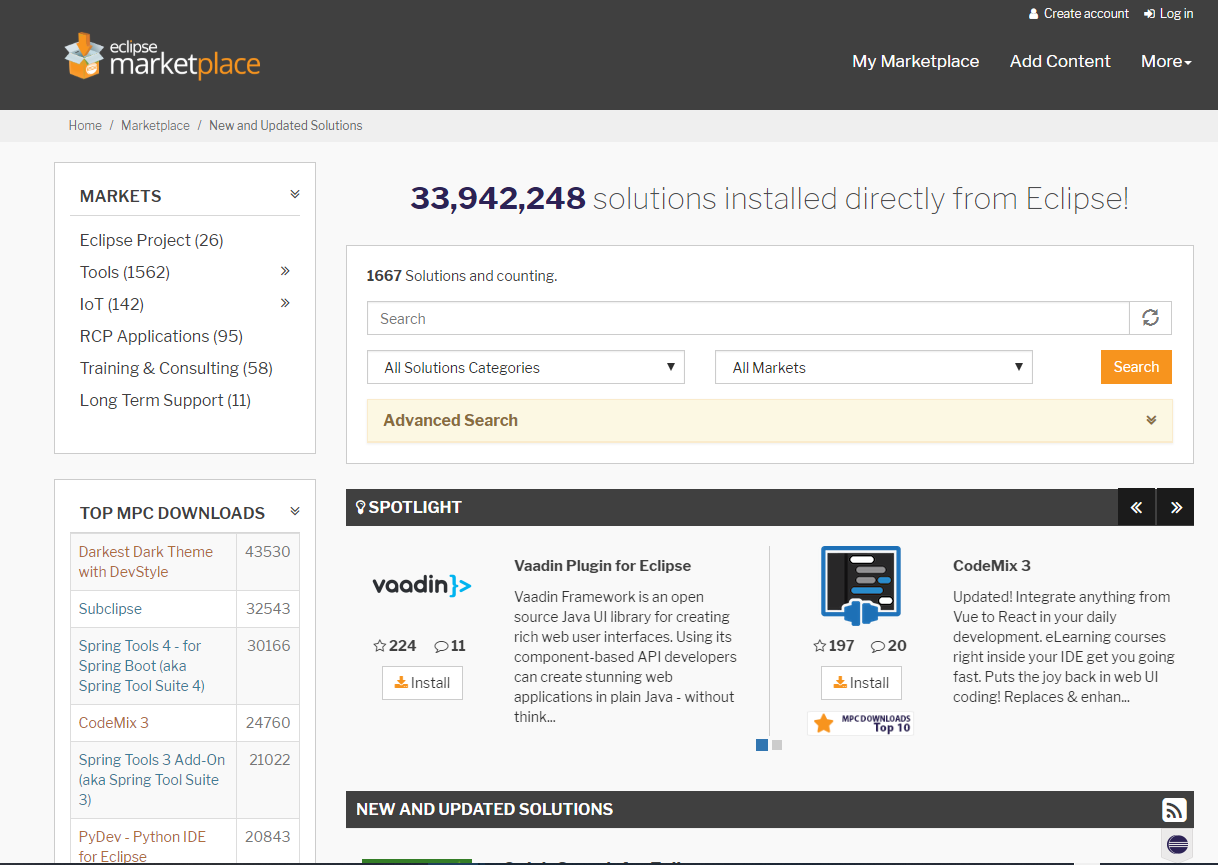Screen dimensions: 1218x865
Task: Click the 43530 download count
Action: (x=268, y=552)
